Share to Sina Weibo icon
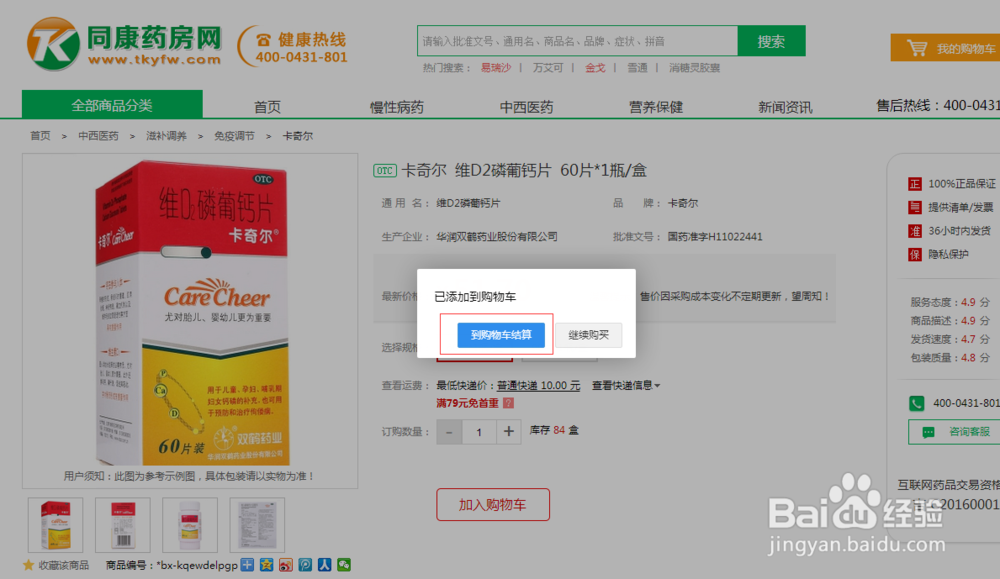 [x=286, y=564]
